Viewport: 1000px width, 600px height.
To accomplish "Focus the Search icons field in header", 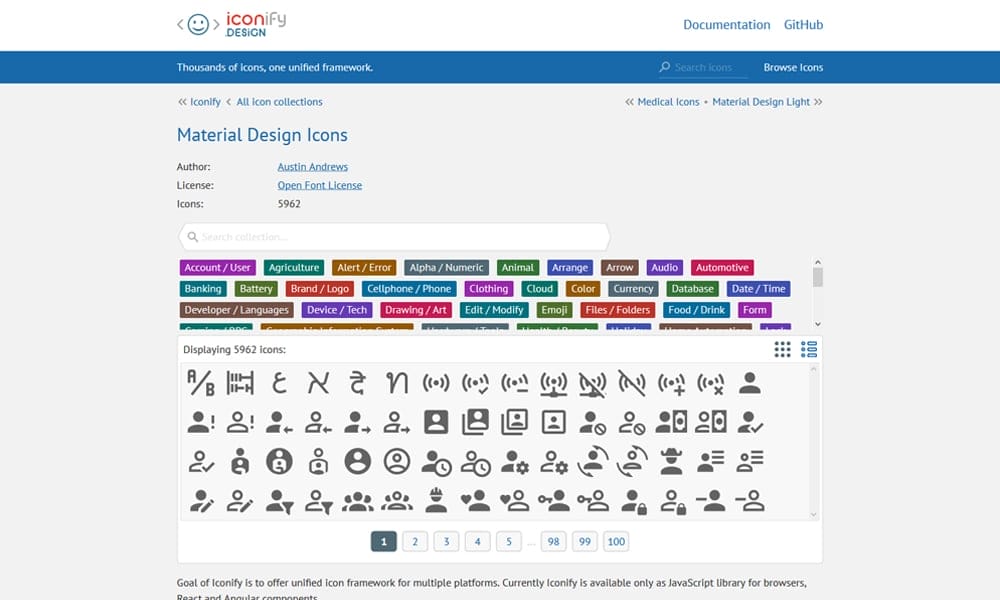I will click(x=703, y=68).
